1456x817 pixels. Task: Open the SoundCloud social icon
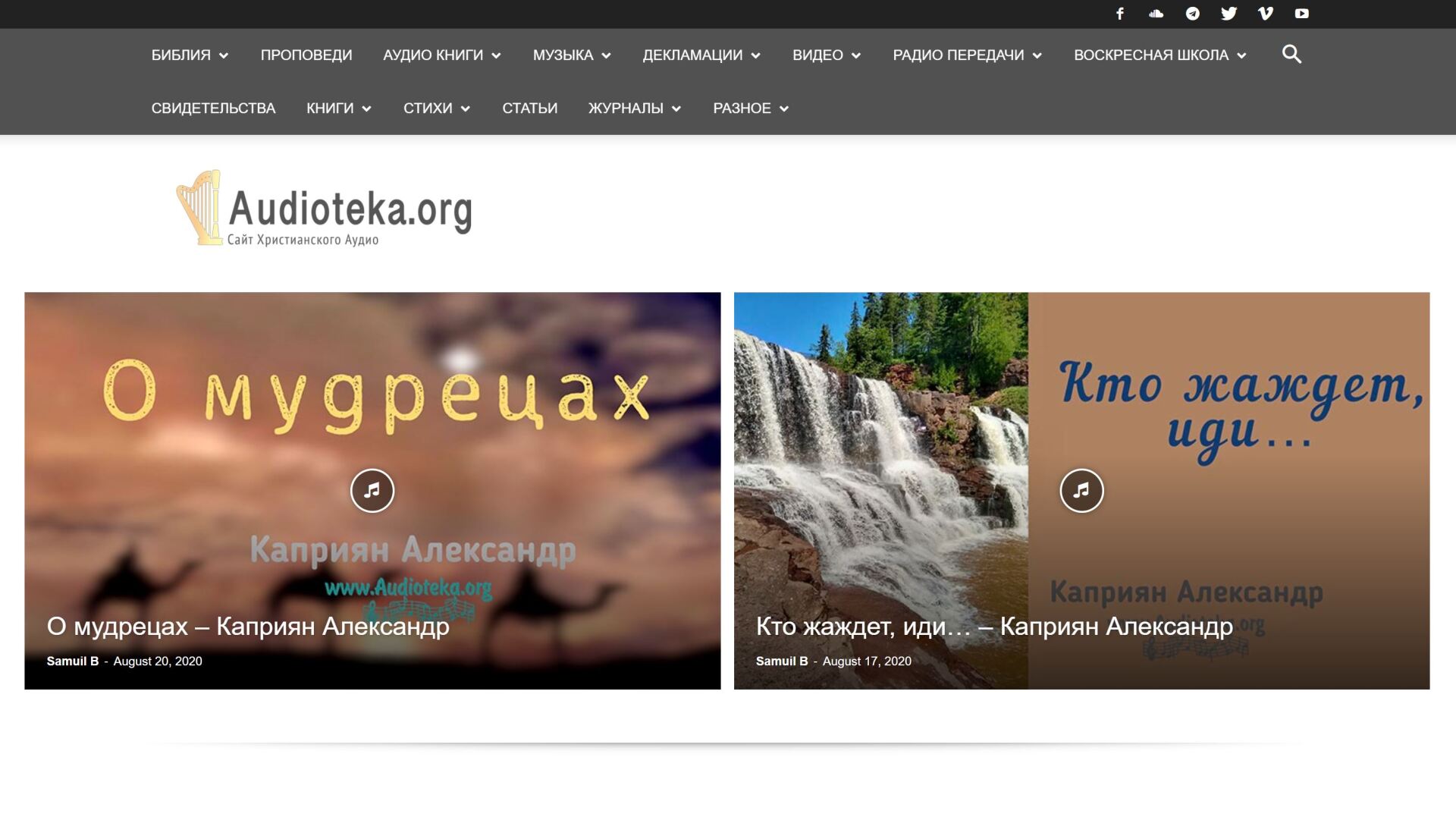(x=1156, y=14)
